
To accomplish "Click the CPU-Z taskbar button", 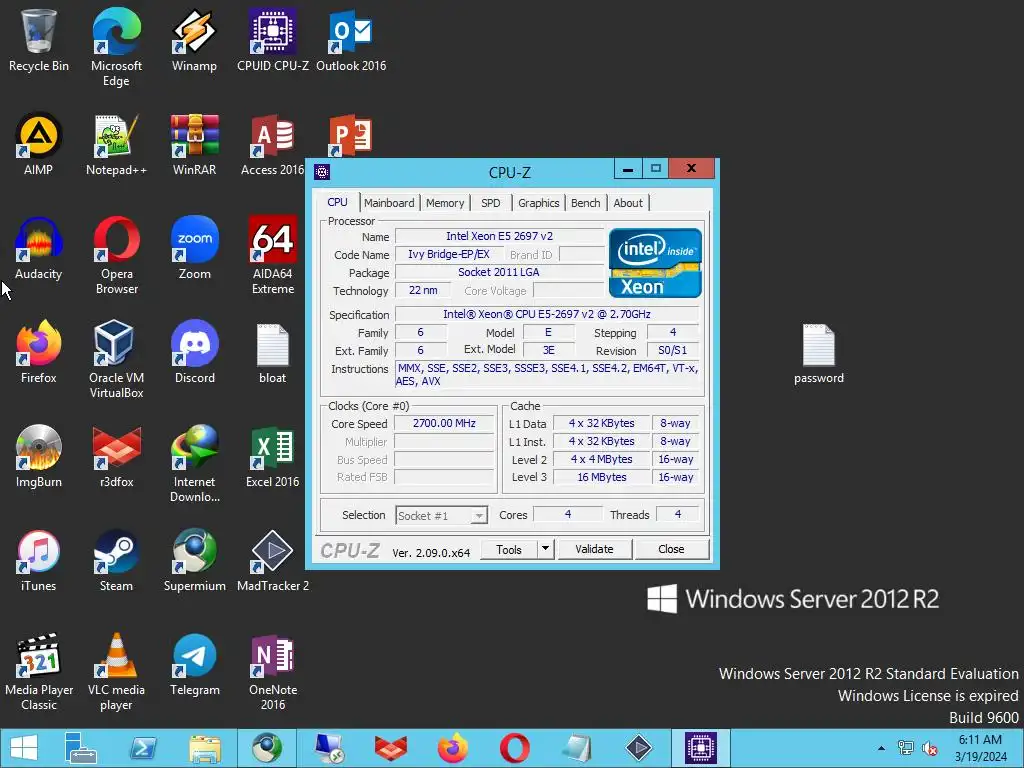I will coord(701,748).
